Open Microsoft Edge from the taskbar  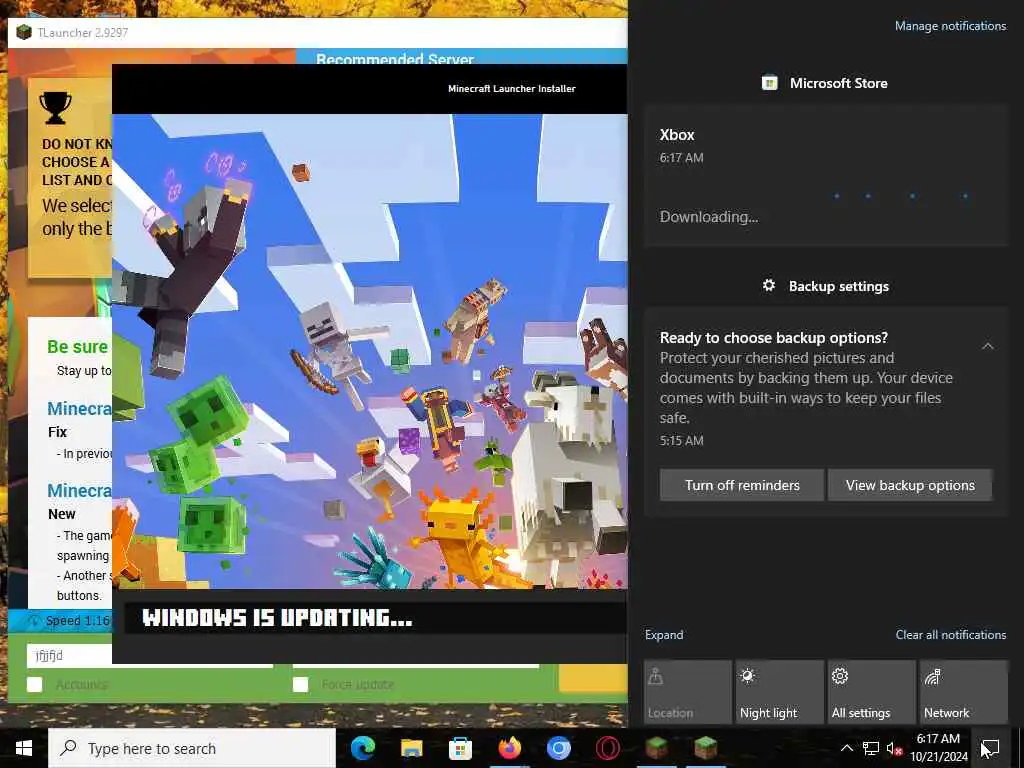pos(362,748)
